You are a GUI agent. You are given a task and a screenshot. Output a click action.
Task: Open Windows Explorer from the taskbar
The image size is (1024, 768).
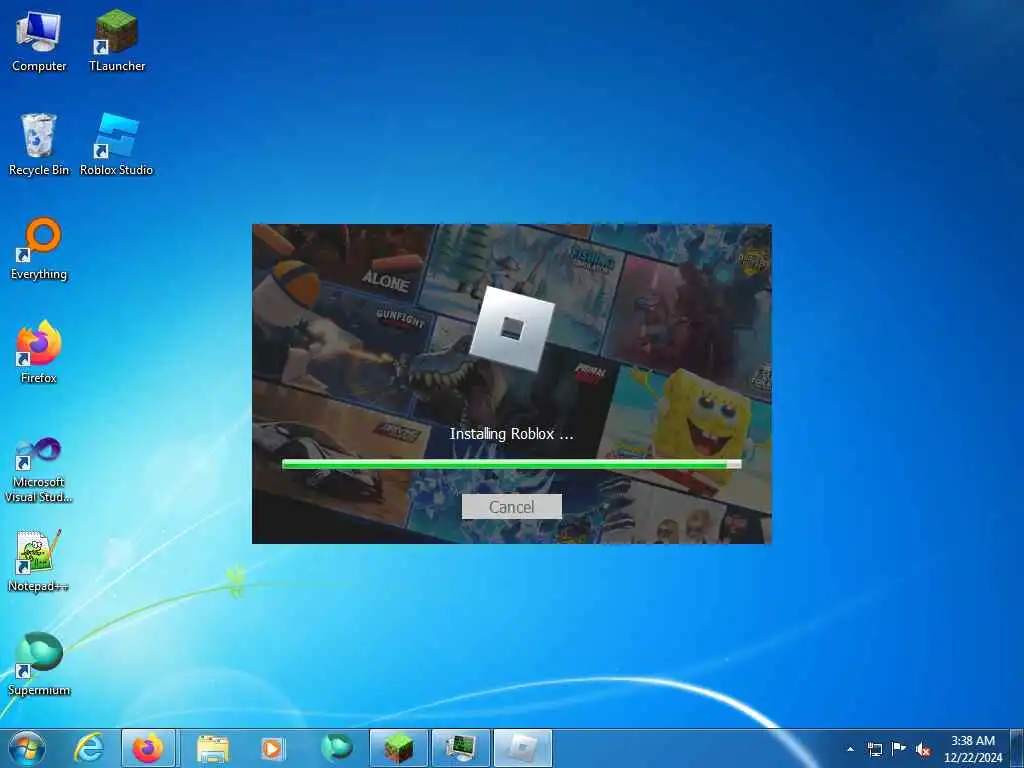(x=212, y=748)
